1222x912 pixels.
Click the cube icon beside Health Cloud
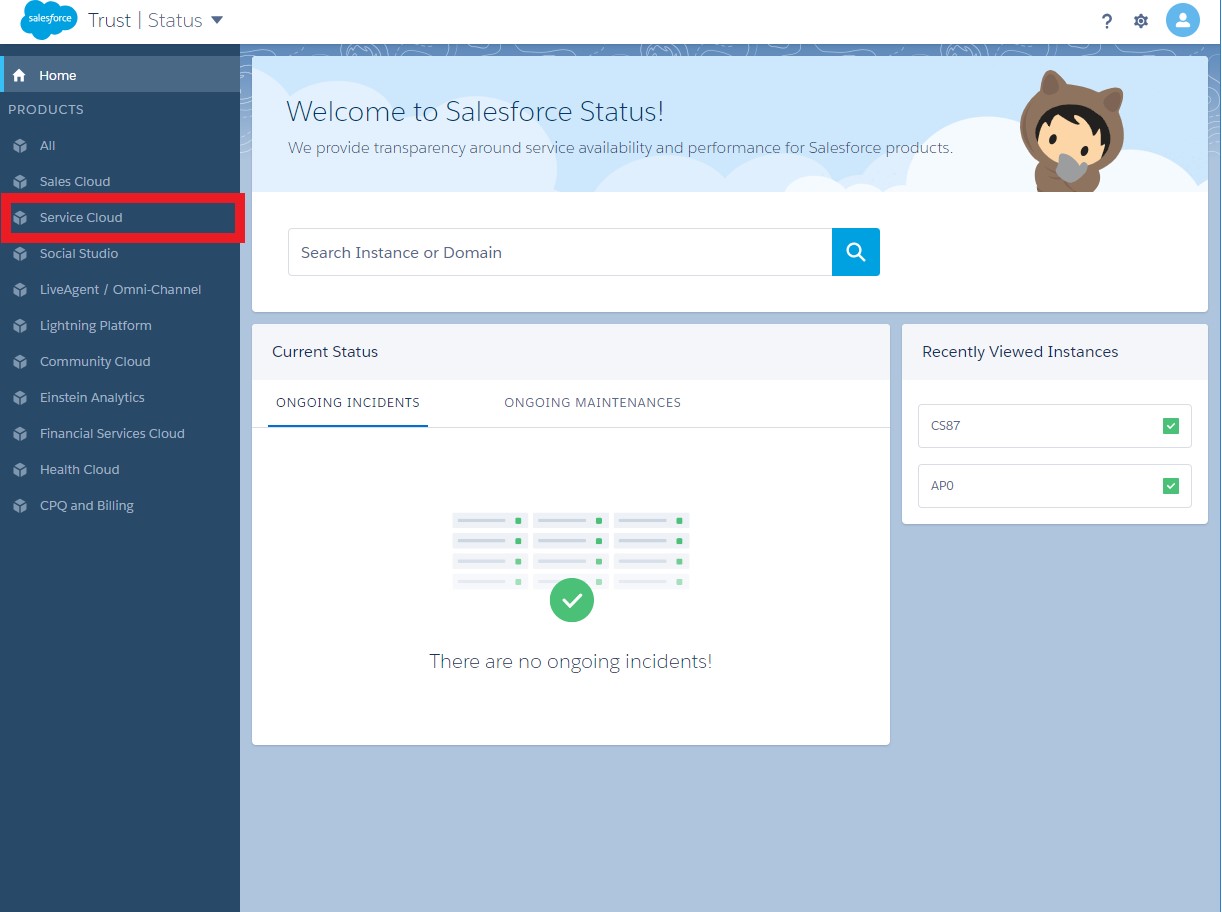pos(20,470)
